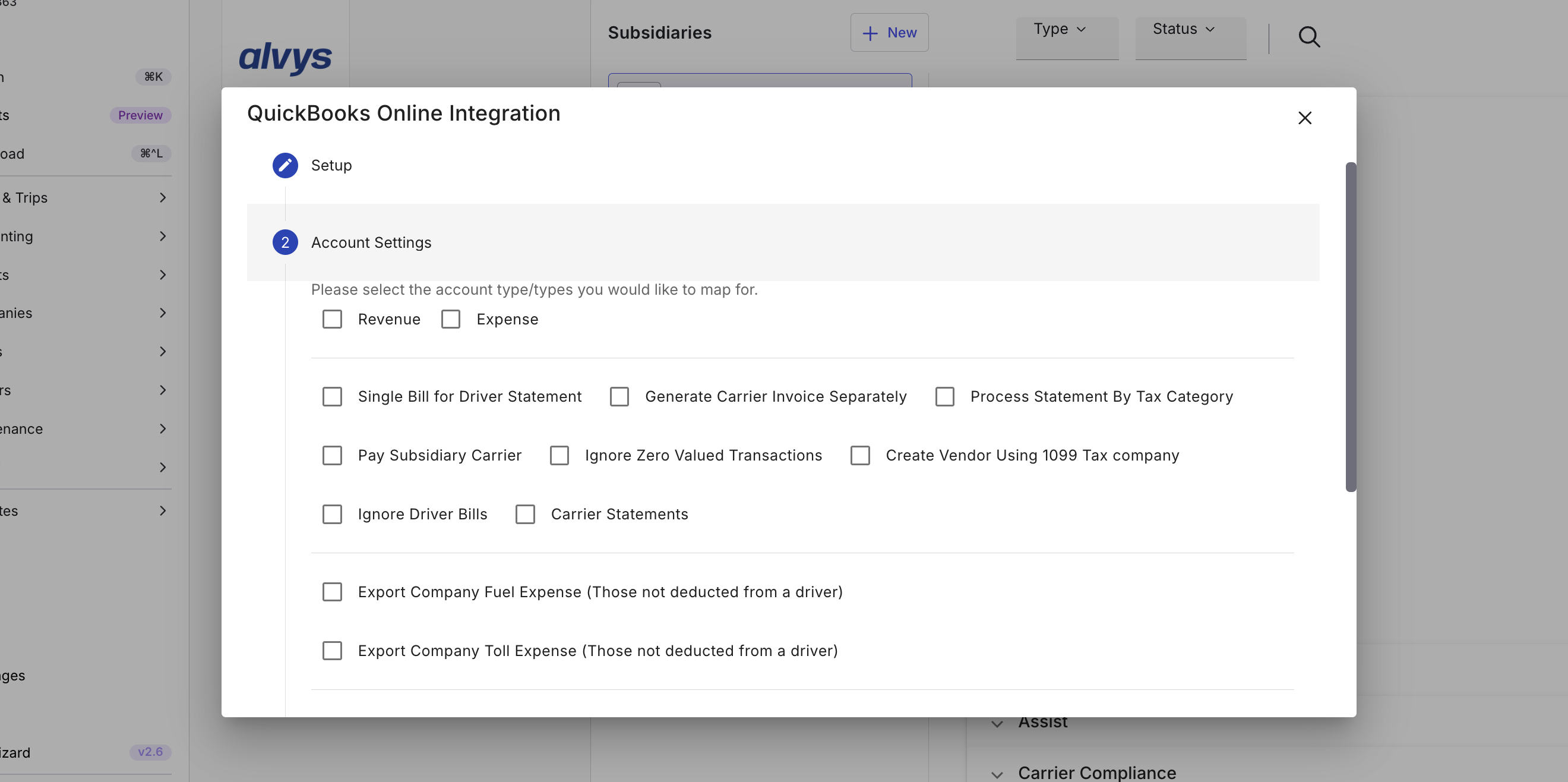Click the Account Settings step label
1568x782 pixels.
tap(371, 242)
